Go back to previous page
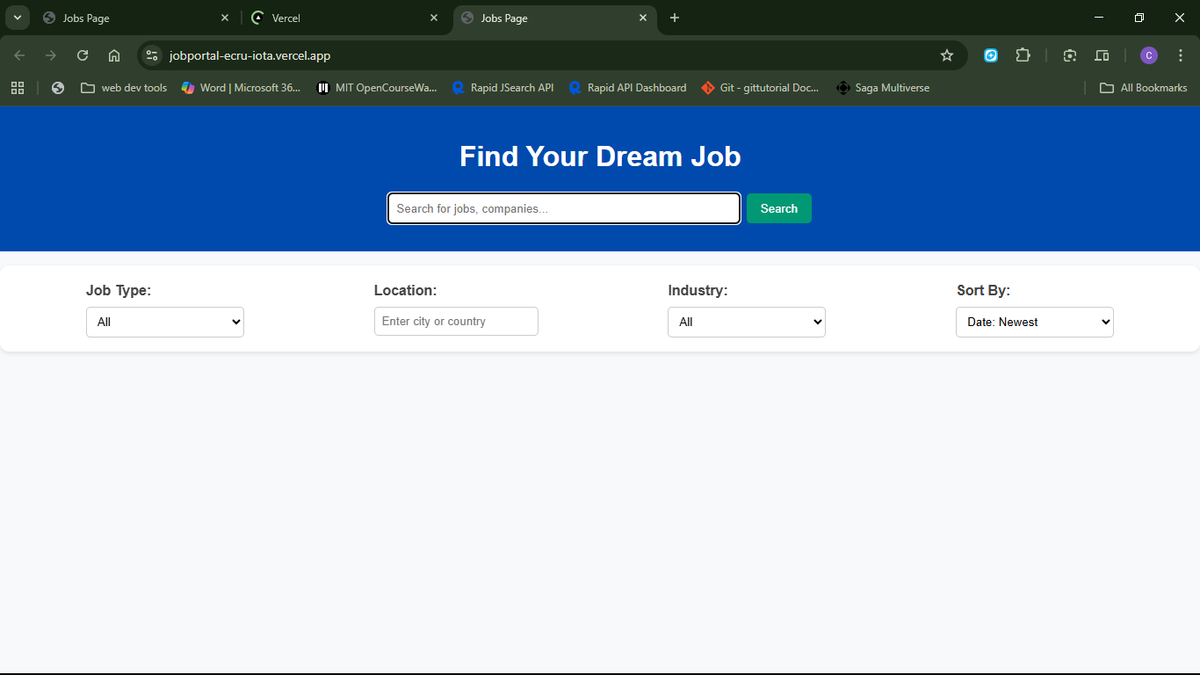 (x=20, y=56)
